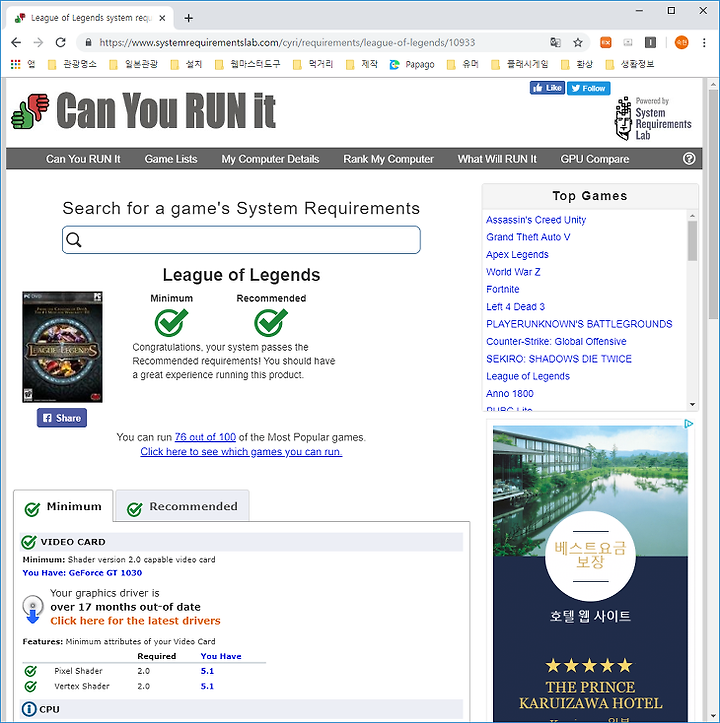
Task: Share on Facebook with the Share button
Action: (x=62, y=418)
